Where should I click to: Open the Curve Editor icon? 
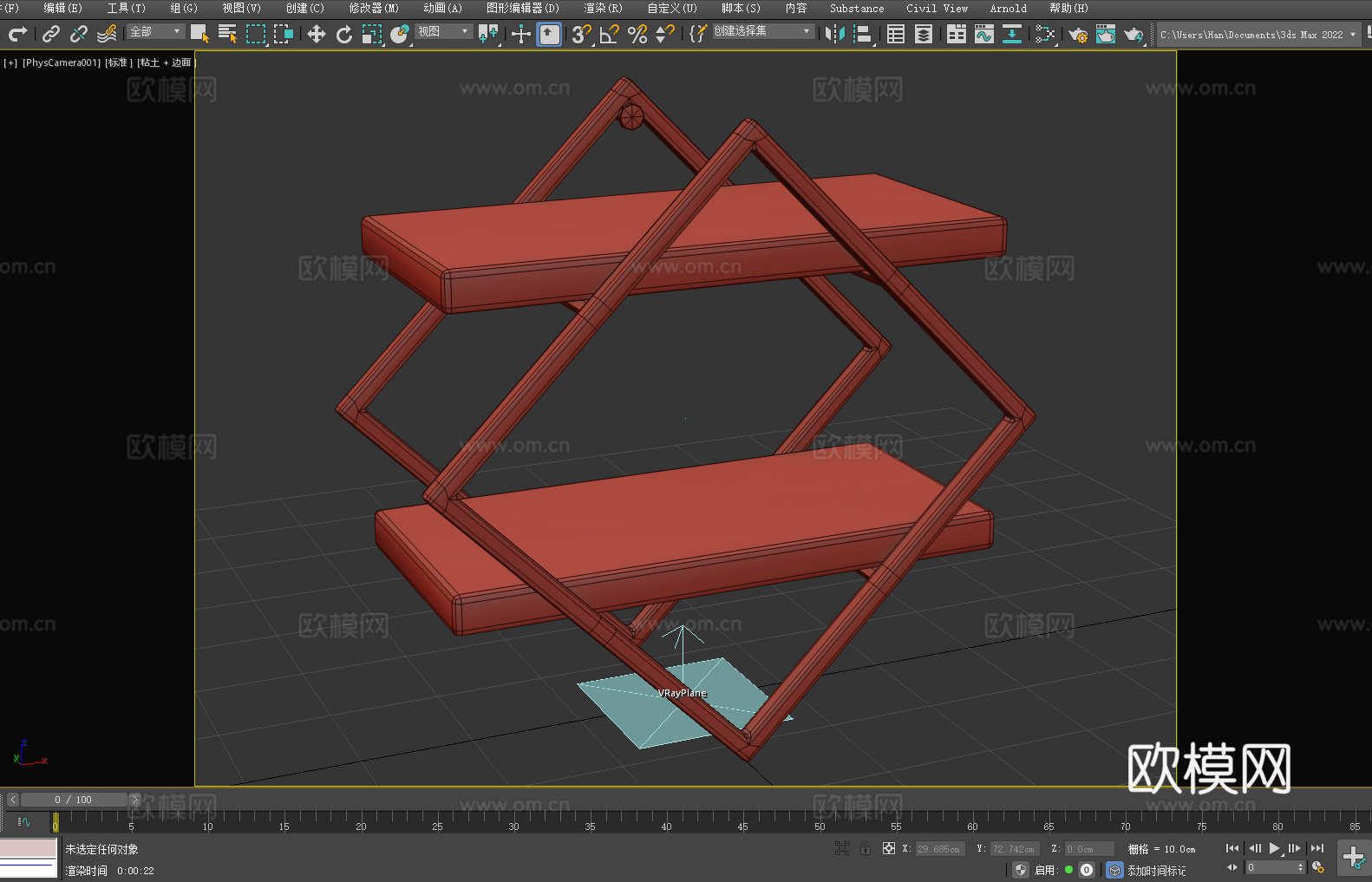click(984, 35)
